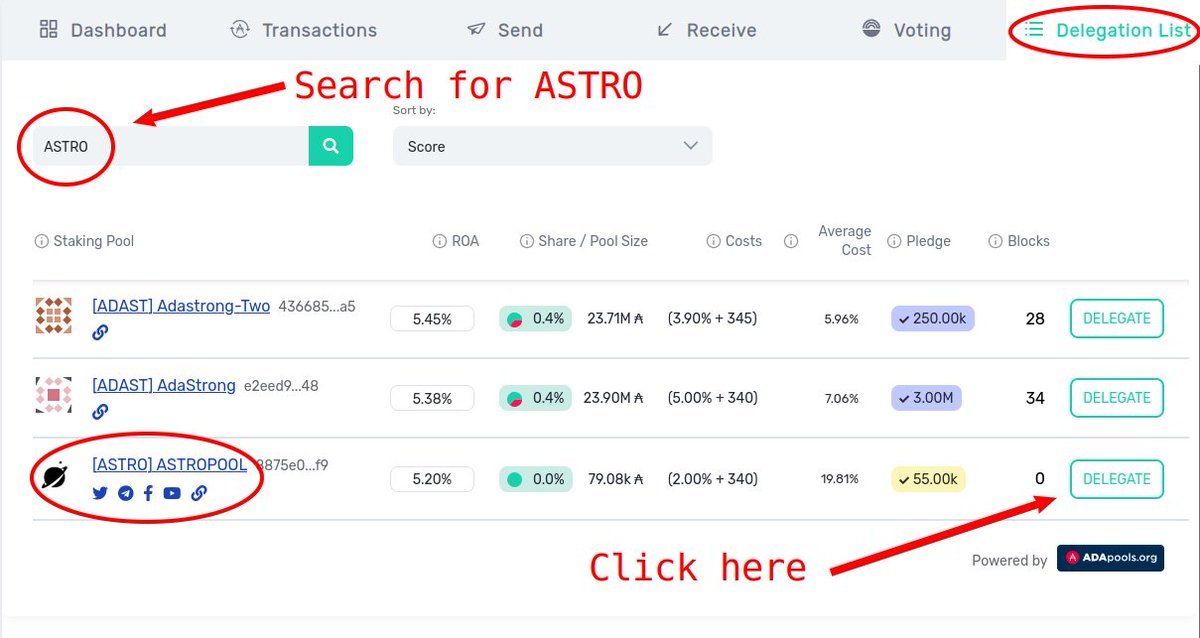The width and height of the screenshot is (1200, 638).
Task: Click info icon next to Blocks header
Action: coord(995,241)
